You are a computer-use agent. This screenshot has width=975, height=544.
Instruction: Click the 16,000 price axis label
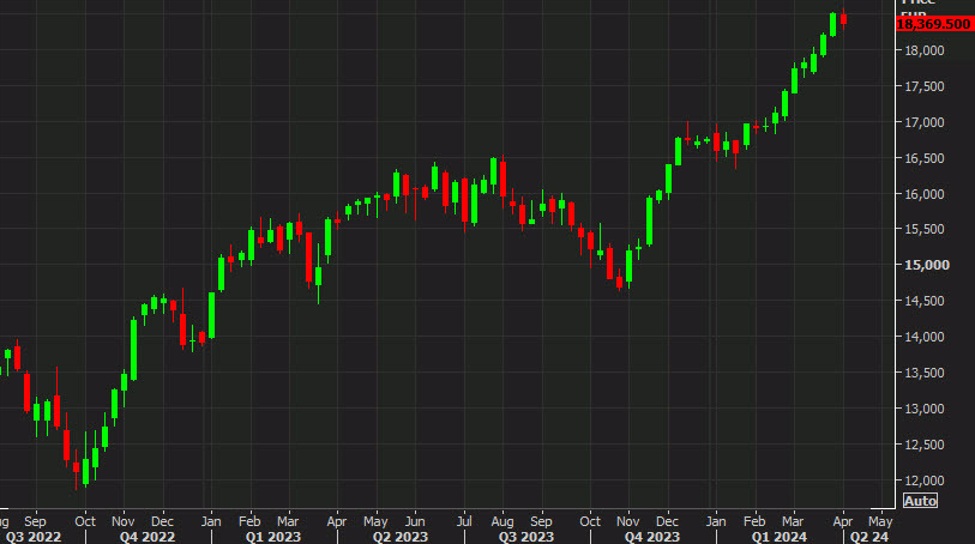pyautogui.click(x=924, y=194)
